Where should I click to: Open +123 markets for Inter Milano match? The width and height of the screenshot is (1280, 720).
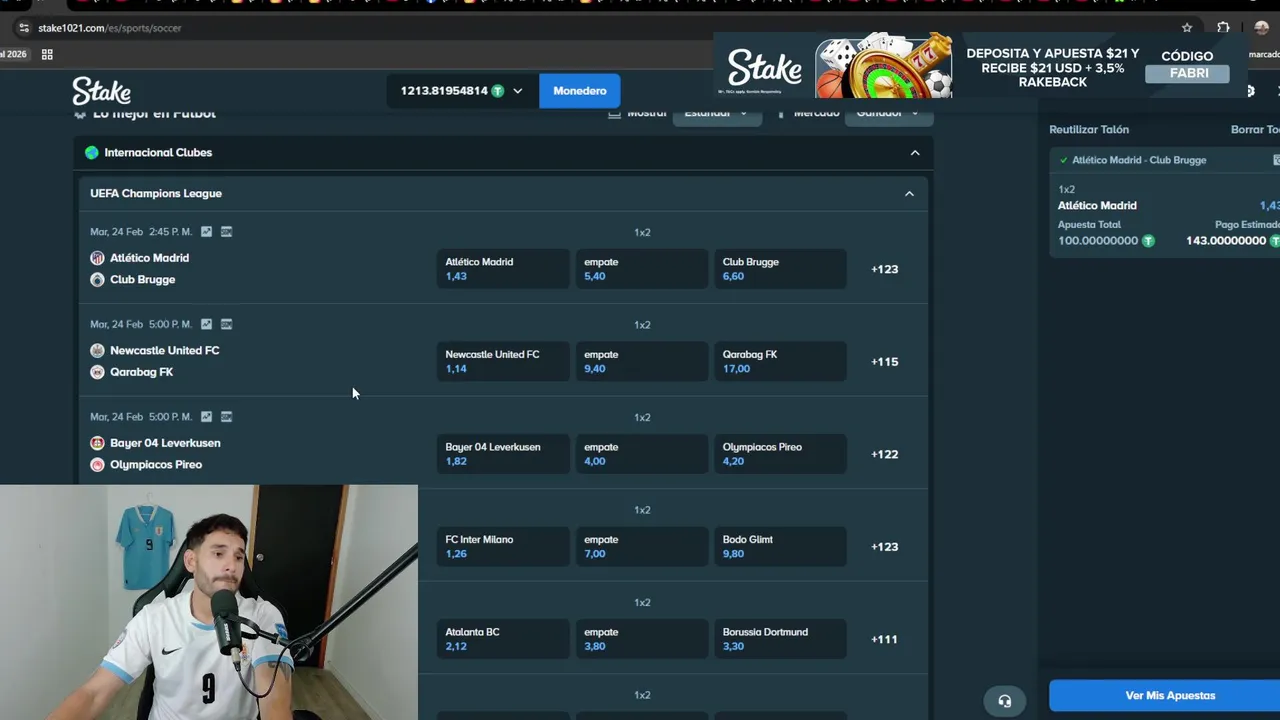pos(885,547)
